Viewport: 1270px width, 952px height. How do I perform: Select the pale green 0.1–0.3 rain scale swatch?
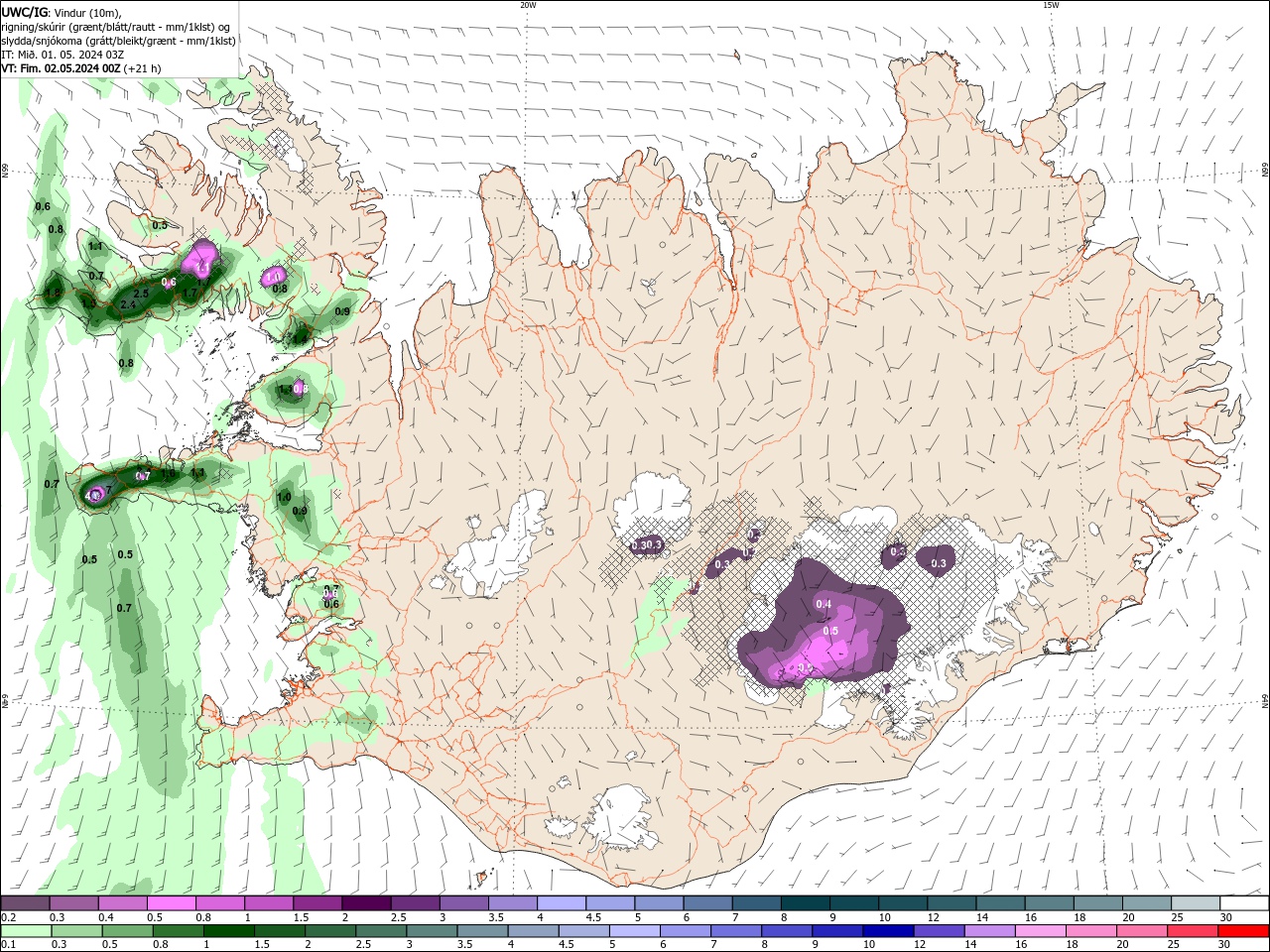26,930
